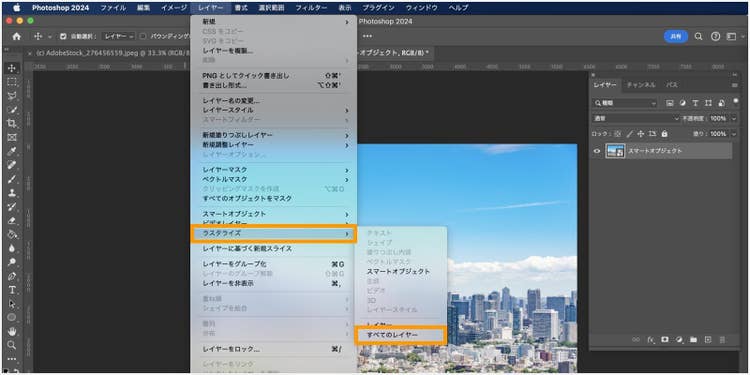Select the History Brush tool
The image size is (750, 375).
tap(12, 207)
